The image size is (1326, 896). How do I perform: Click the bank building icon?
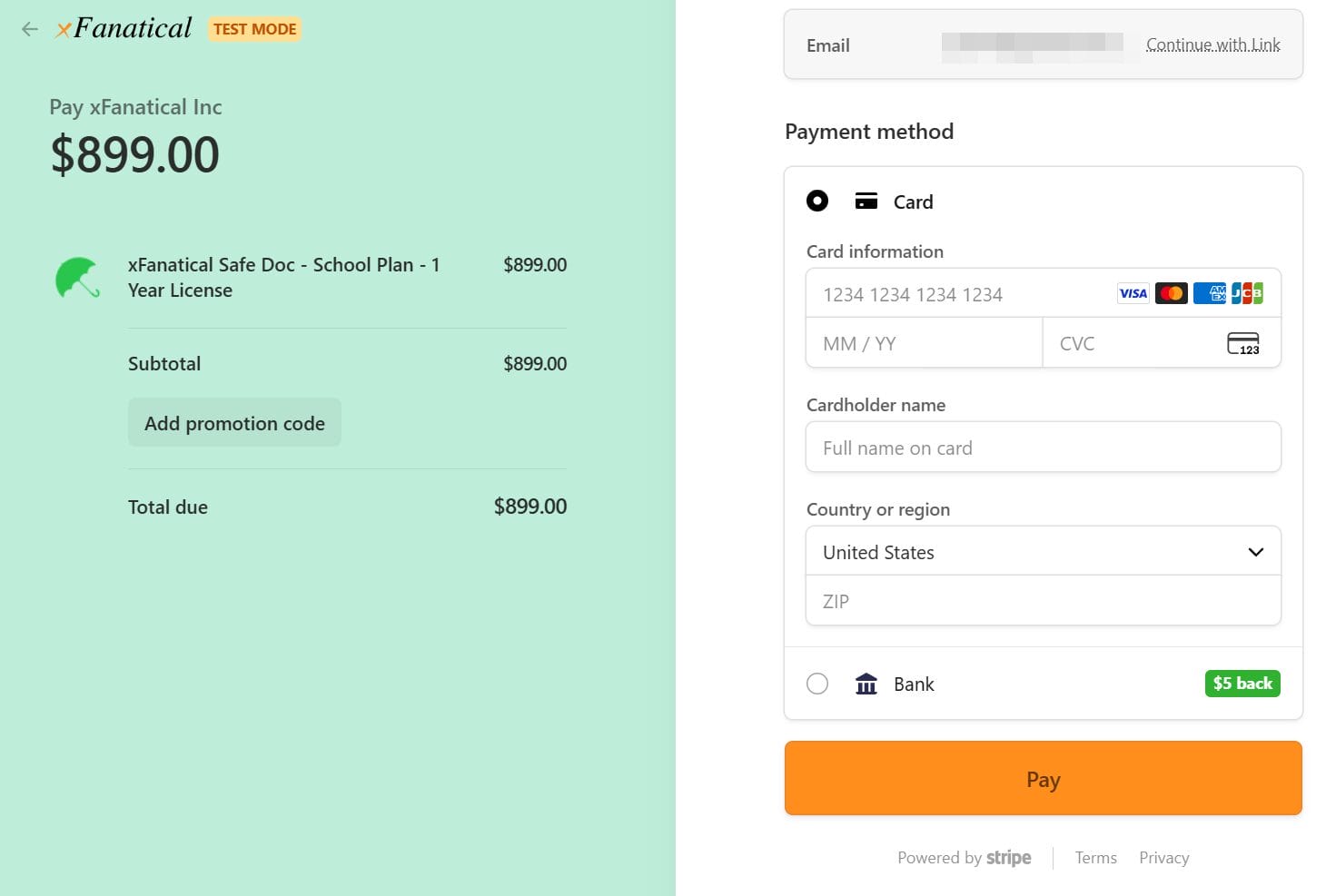coord(866,684)
